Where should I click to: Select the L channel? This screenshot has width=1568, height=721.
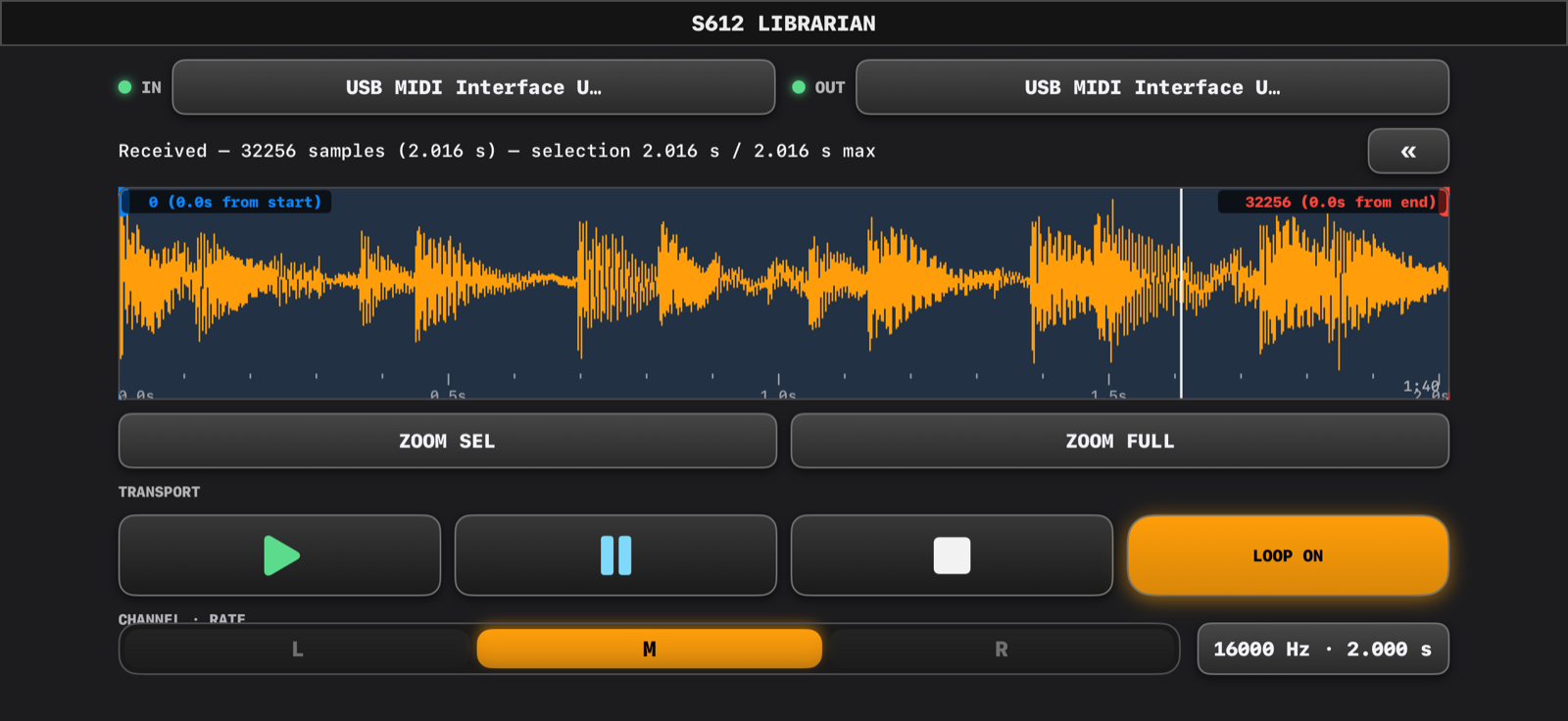pyautogui.click(x=298, y=649)
